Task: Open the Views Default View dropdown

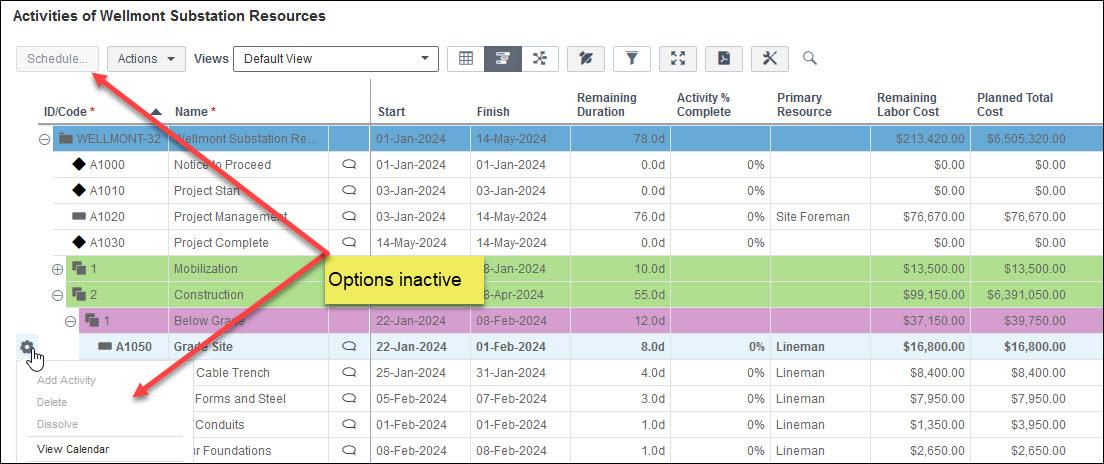Action: click(335, 58)
